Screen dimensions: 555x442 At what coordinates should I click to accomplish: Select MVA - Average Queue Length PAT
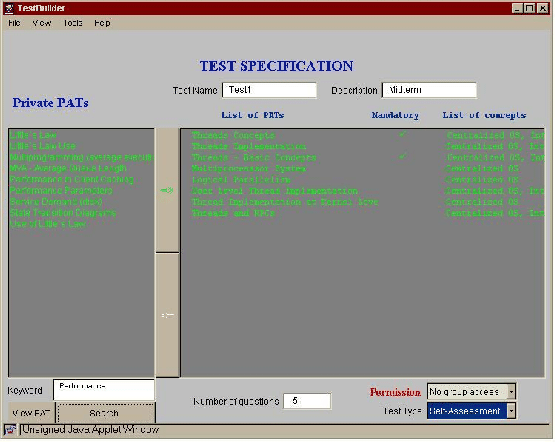[x=68, y=168]
